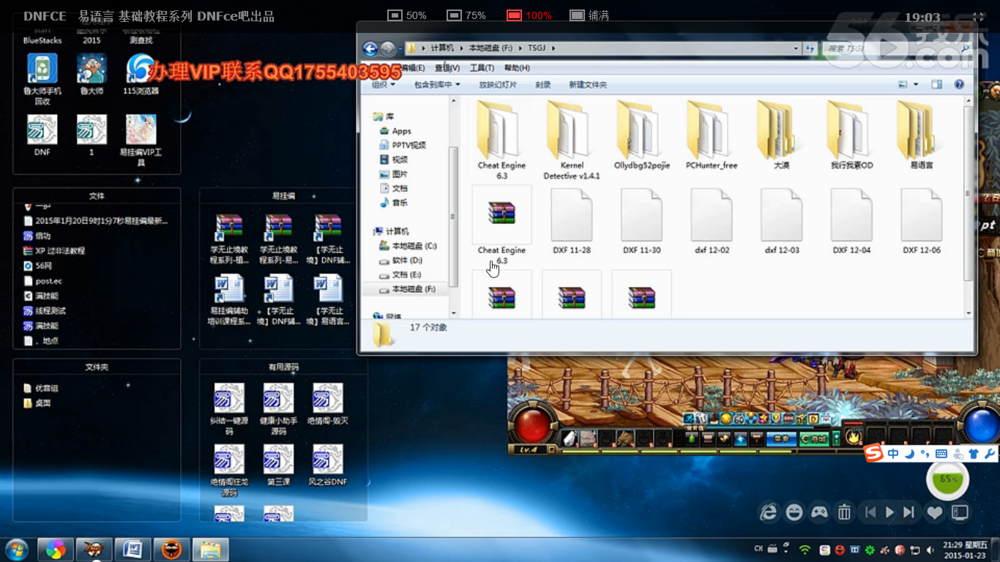Select 本地磁盘 (C:) in navigation pane
Screen dimensions: 1000x562
[x=414, y=245]
